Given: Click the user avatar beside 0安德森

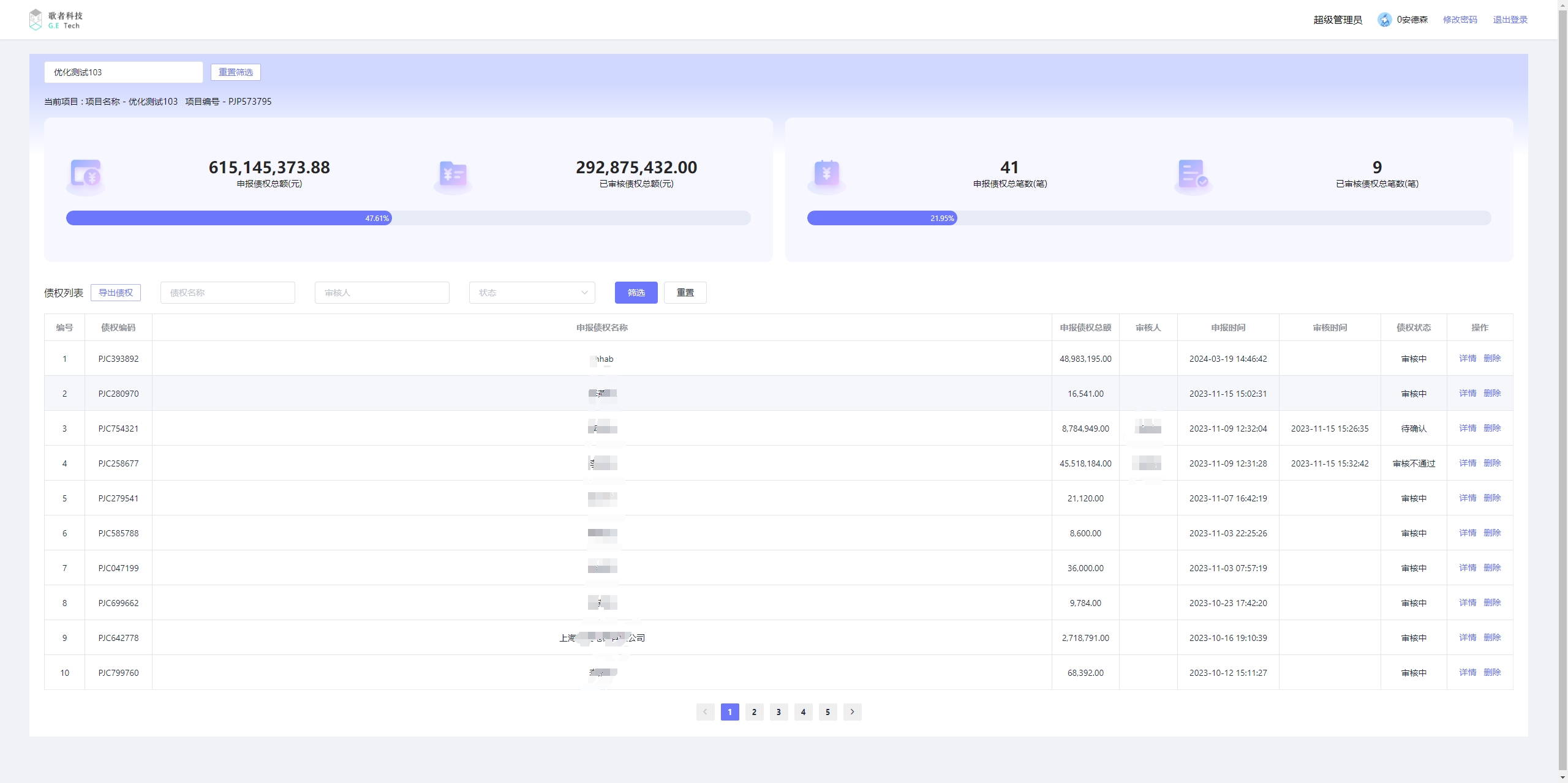Looking at the screenshot, I should pyautogui.click(x=1384, y=20).
